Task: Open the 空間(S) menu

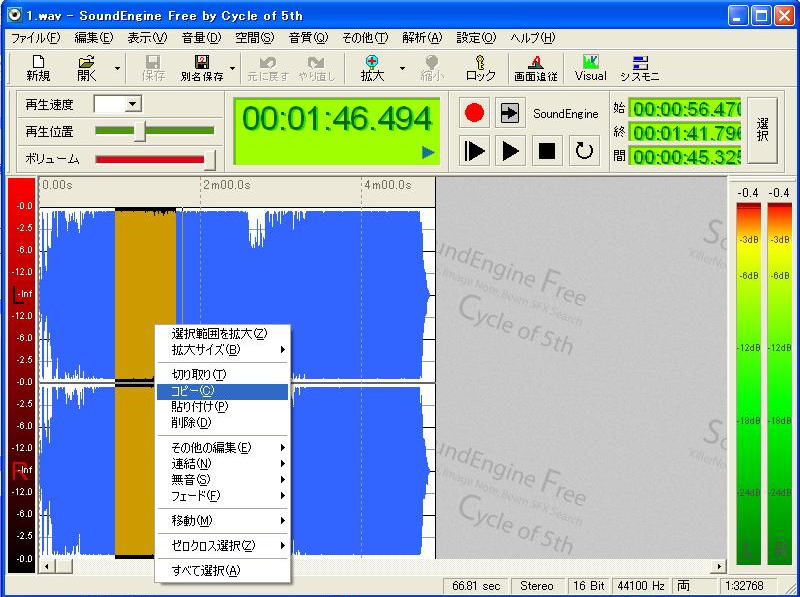Action: tap(255, 38)
